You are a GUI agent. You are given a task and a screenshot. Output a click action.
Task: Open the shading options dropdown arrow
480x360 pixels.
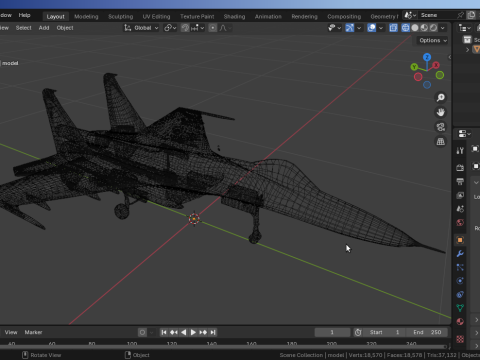coord(443,28)
